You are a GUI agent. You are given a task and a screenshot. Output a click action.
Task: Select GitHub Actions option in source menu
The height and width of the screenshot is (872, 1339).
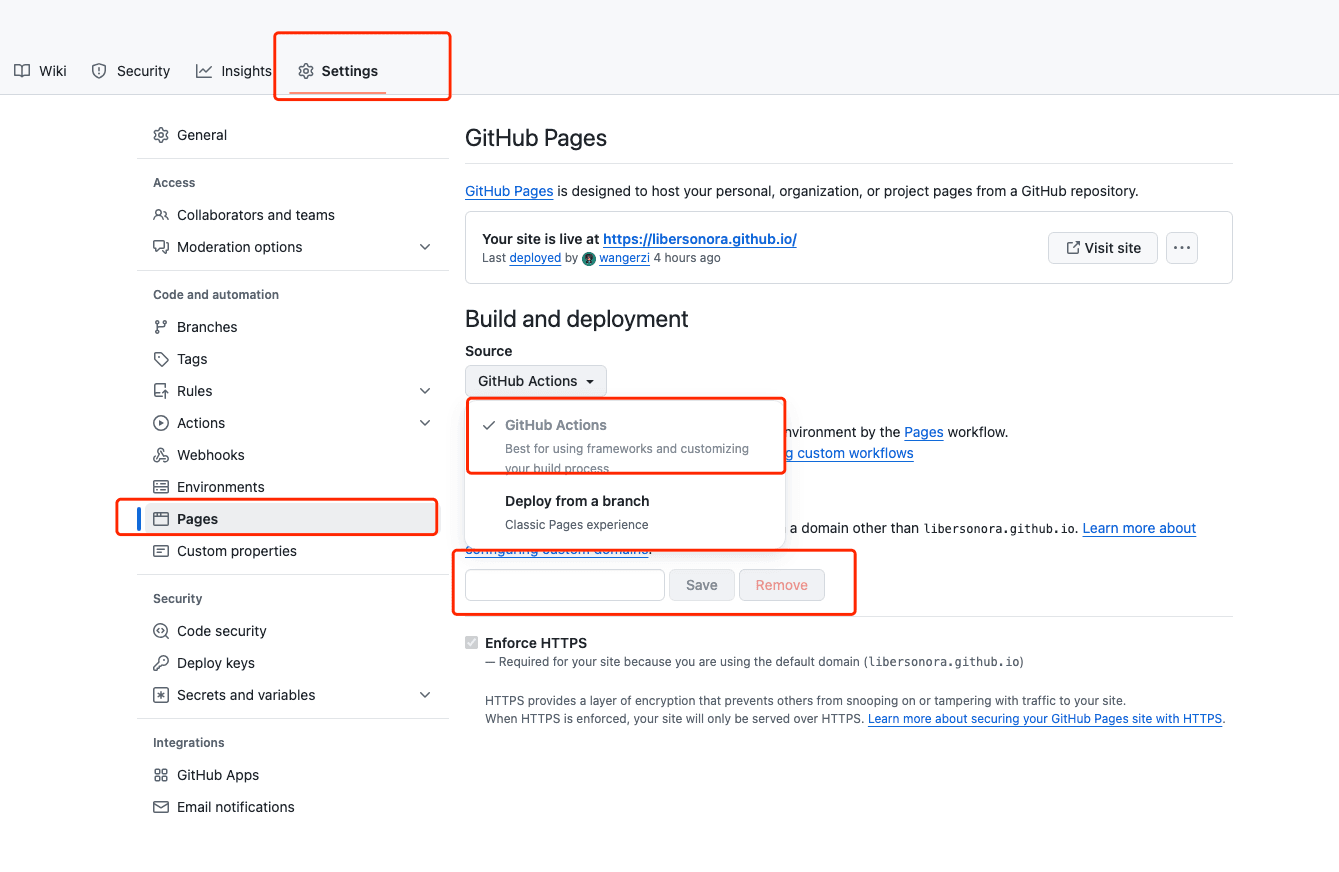625,437
